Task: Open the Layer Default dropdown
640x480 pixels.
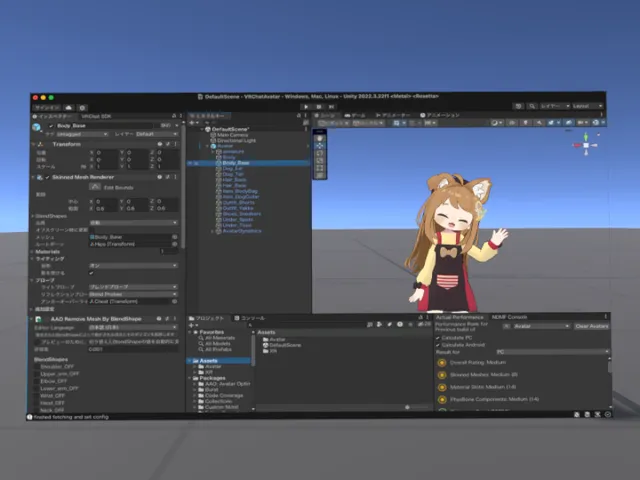Action: point(156,134)
